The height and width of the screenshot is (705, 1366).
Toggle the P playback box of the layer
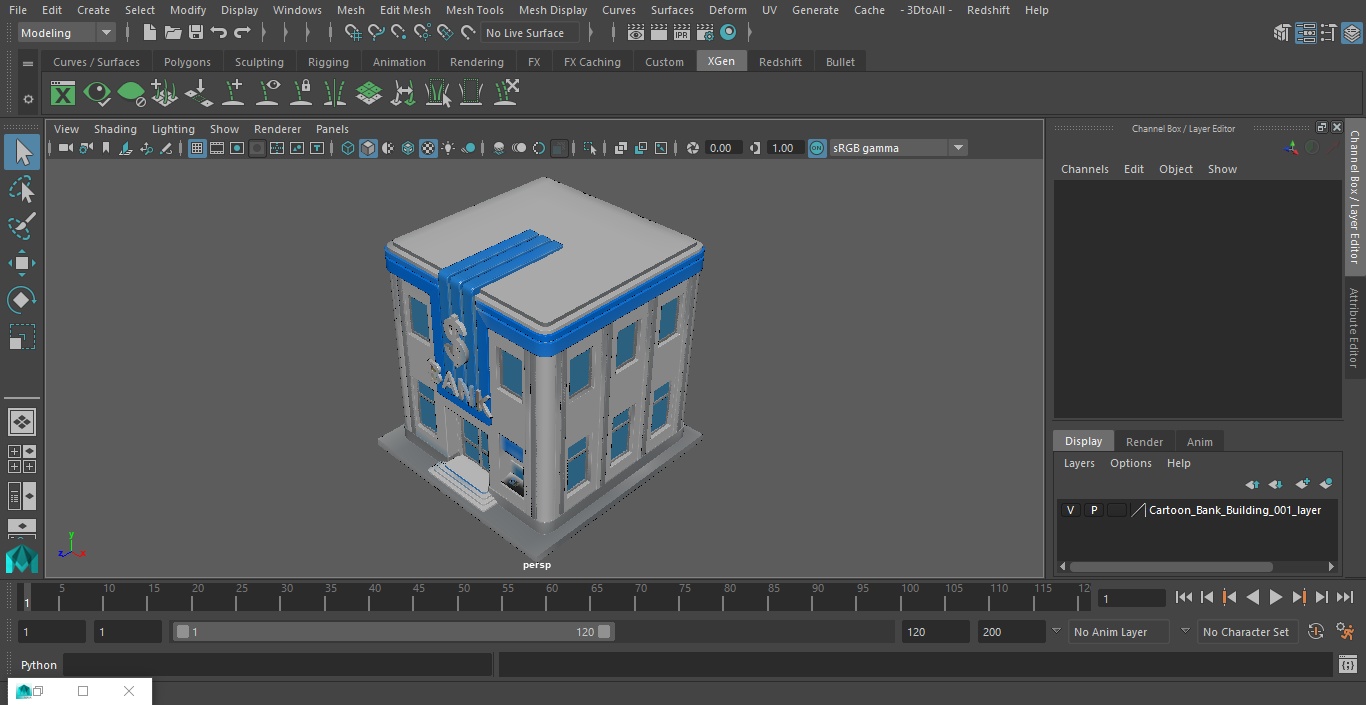pos(1093,510)
